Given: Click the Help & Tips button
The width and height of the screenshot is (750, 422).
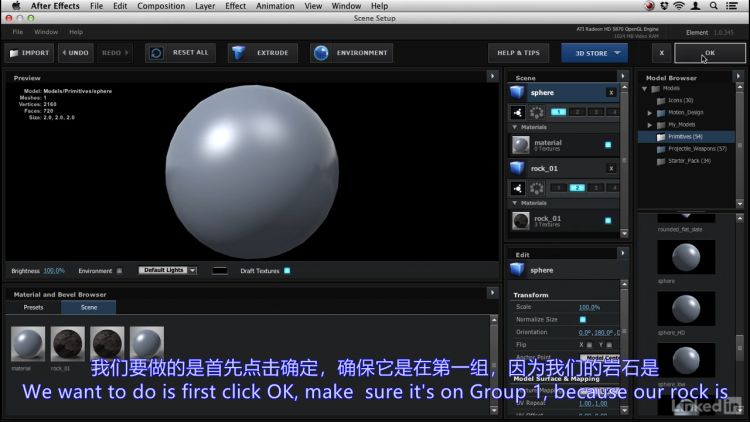Looking at the screenshot, I should tap(518, 53).
